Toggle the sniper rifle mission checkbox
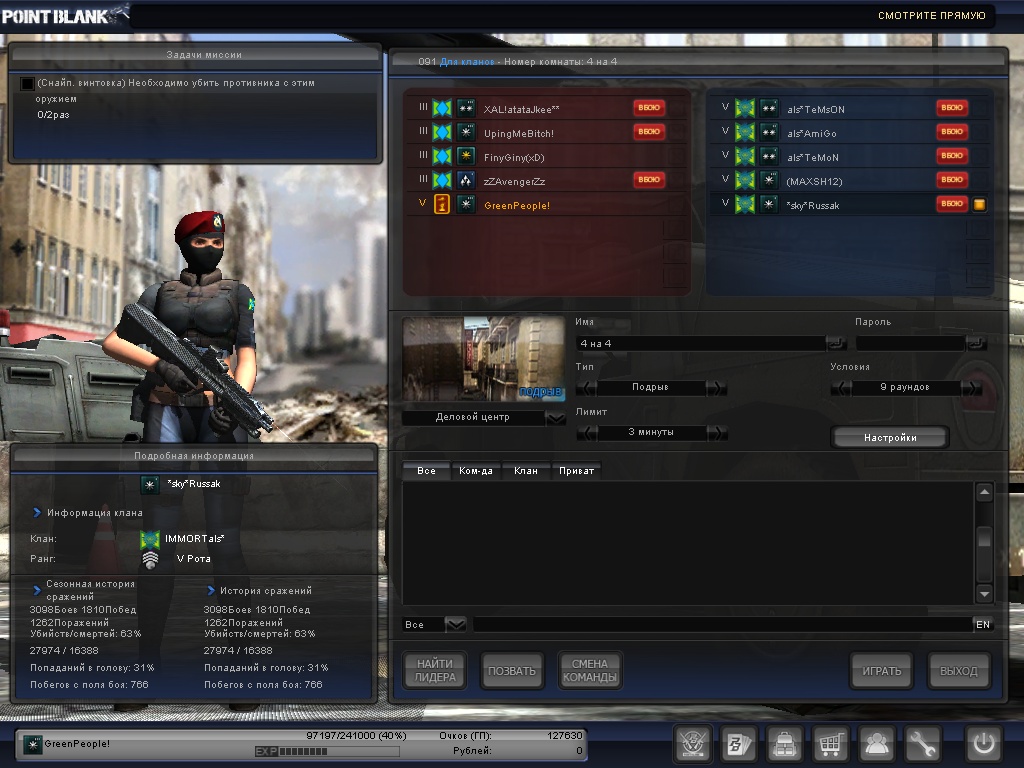1024x768 pixels. (x=27, y=84)
